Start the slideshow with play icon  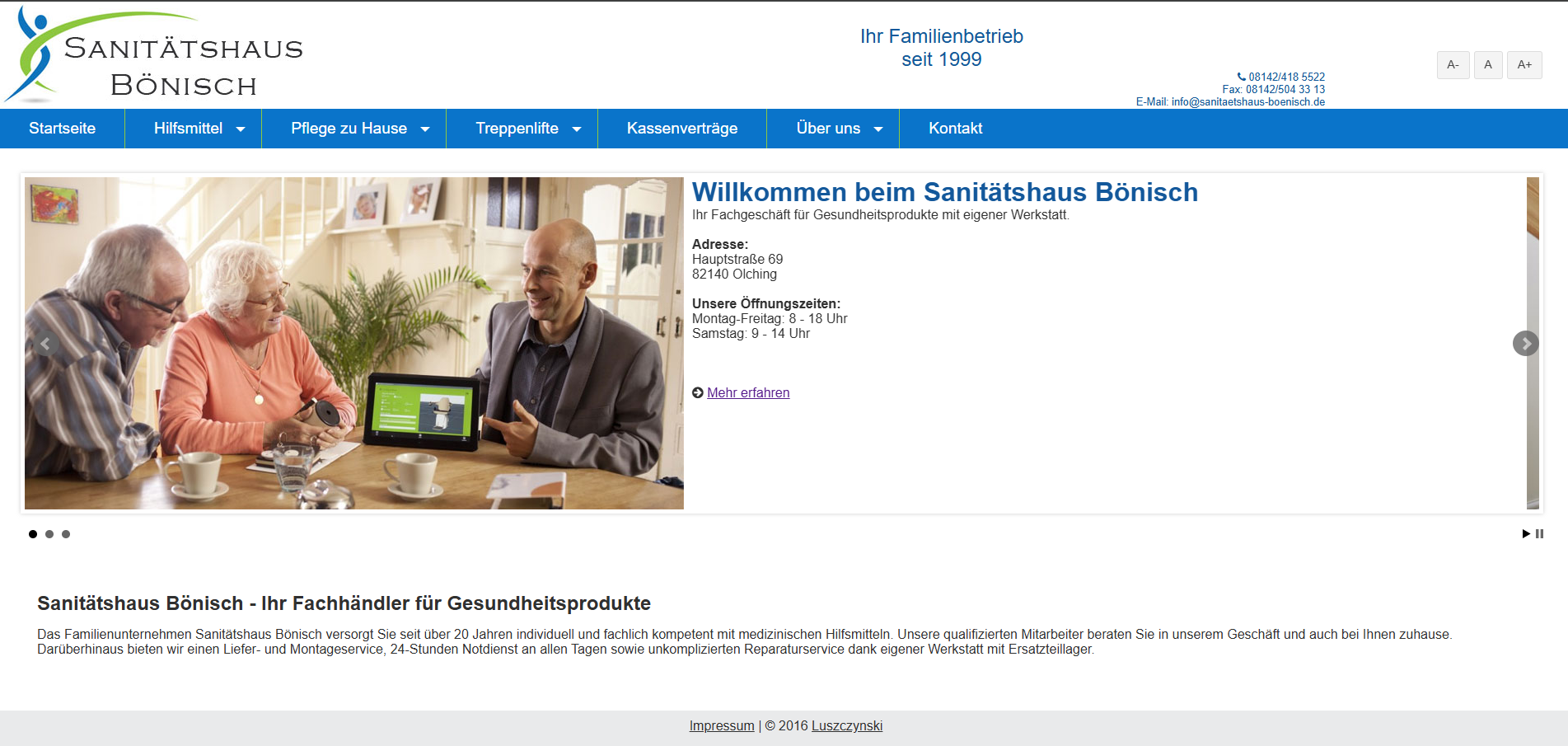point(1526,534)
